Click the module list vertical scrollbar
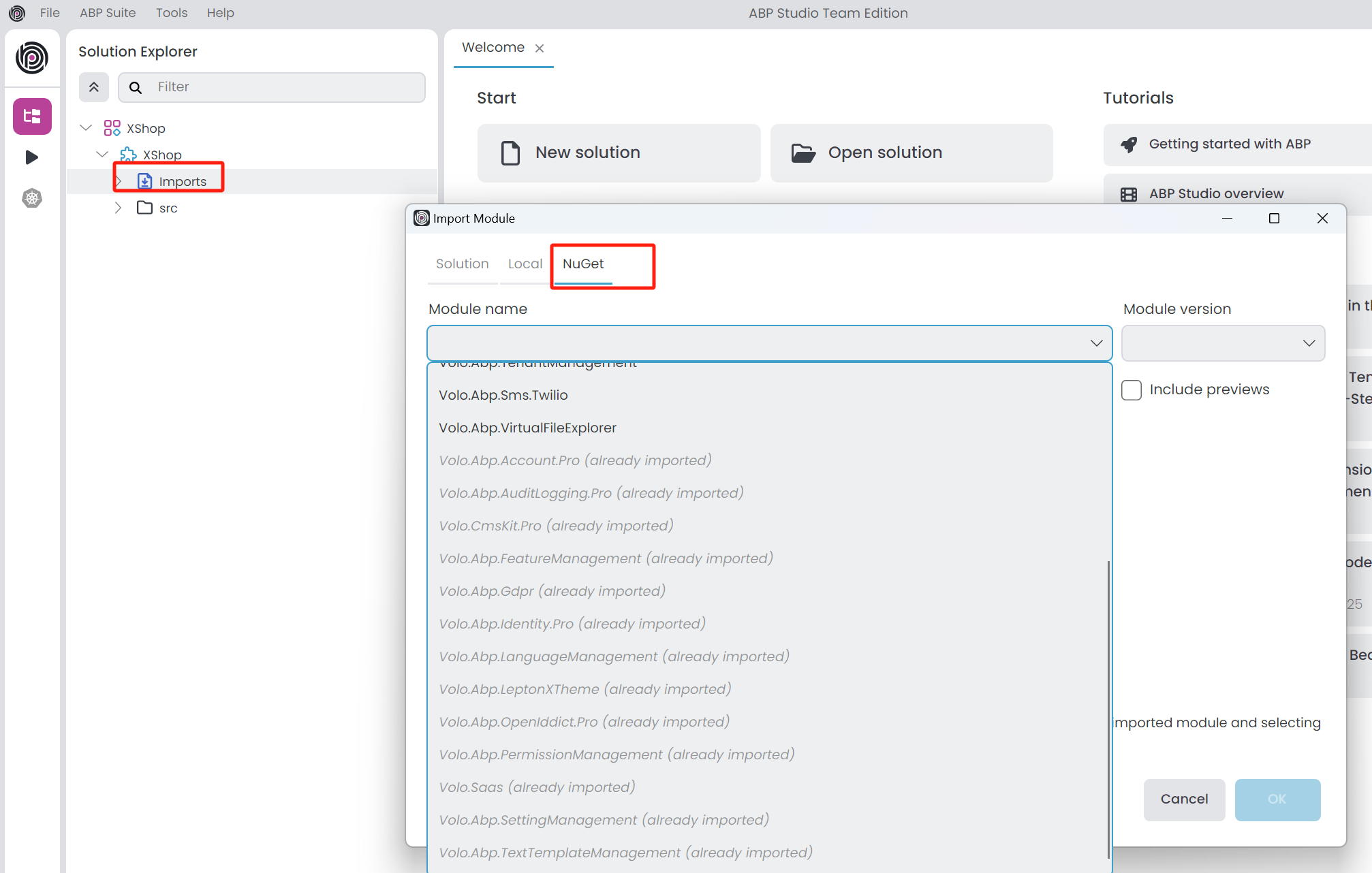Screen dimensions: 1372x873 [1109, 708]
